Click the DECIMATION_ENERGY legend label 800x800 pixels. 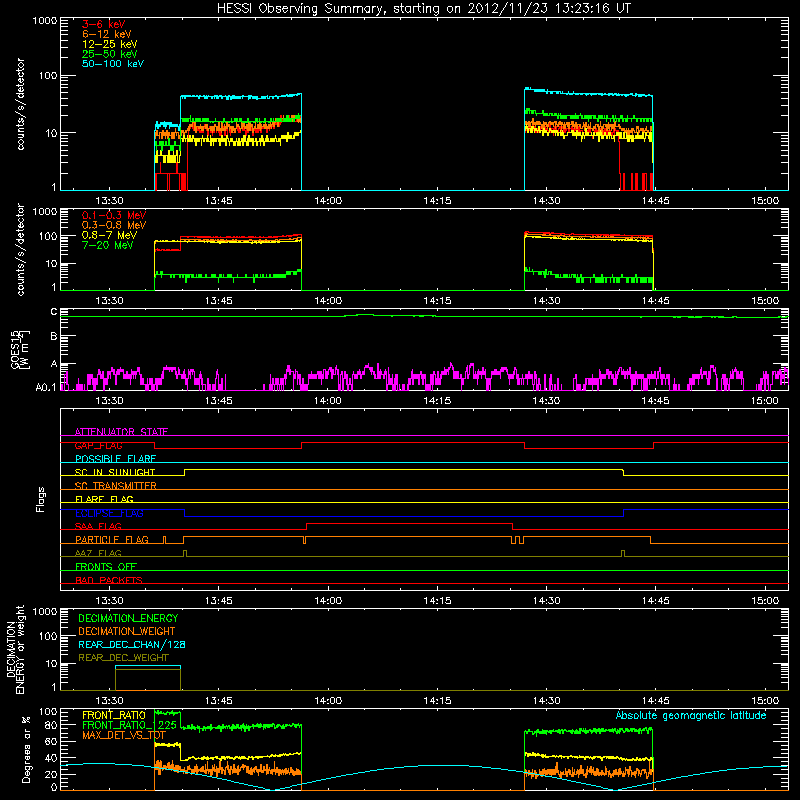128,618
